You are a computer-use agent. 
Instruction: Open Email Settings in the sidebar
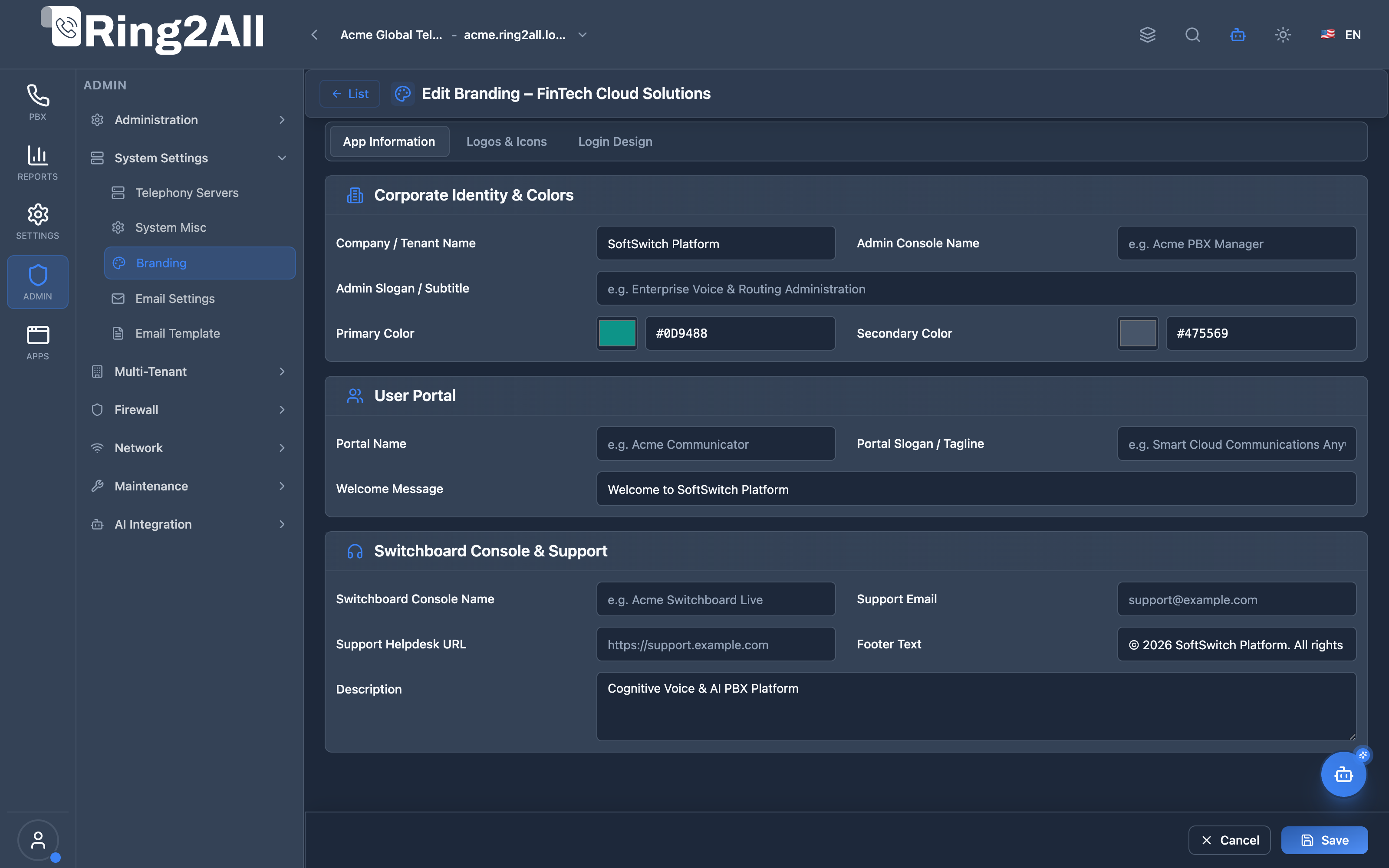tap(200, 299)
